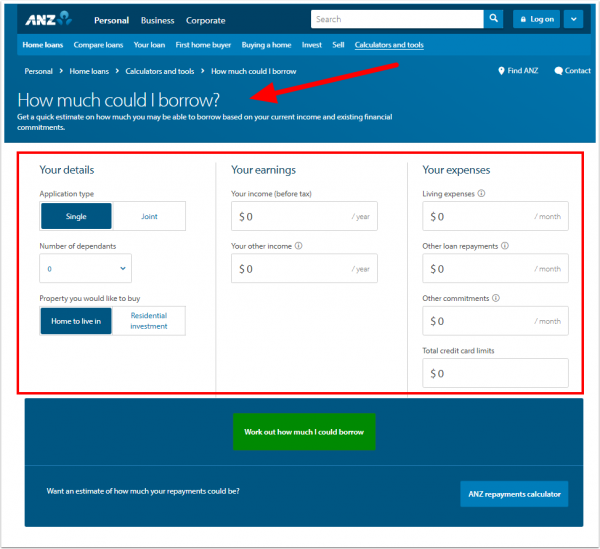Viewport: 600px width, 549px height.
Task: Click How much could I borrow breadcrumb
Action: tap(254, 71)
